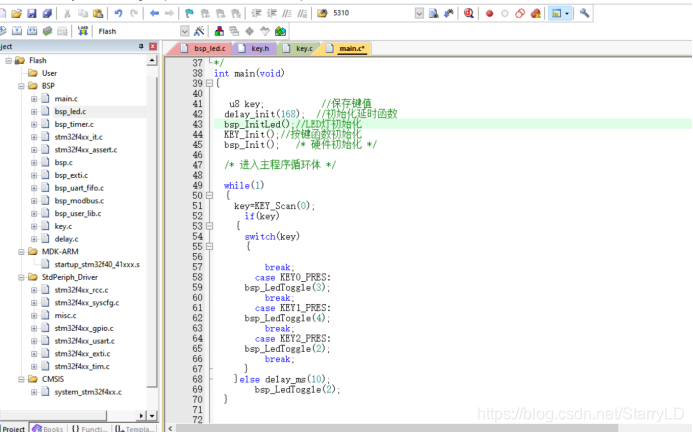This screenshot has height=432, width=693.
Task: Indent the selected lines
Action: click(256, 13)
